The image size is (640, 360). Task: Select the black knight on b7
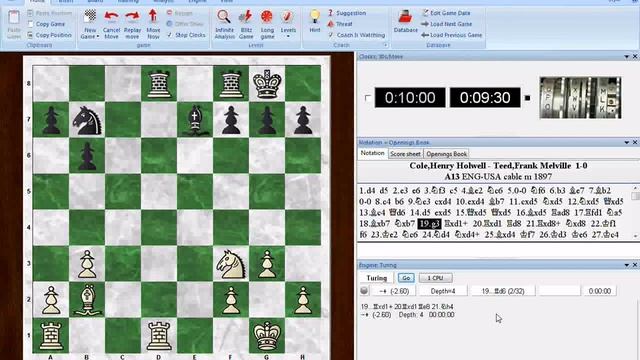[x=87, y=120]
